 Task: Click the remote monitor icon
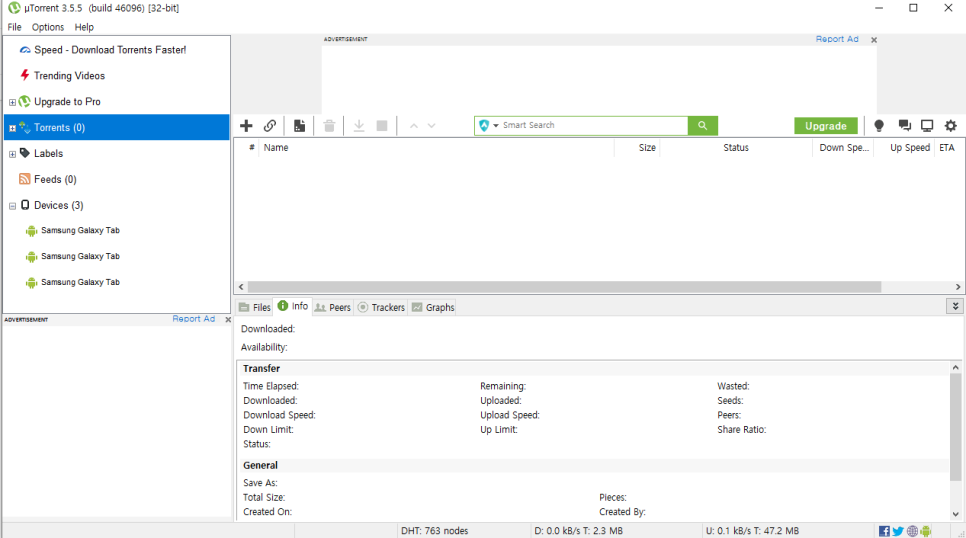pos(927,126)
